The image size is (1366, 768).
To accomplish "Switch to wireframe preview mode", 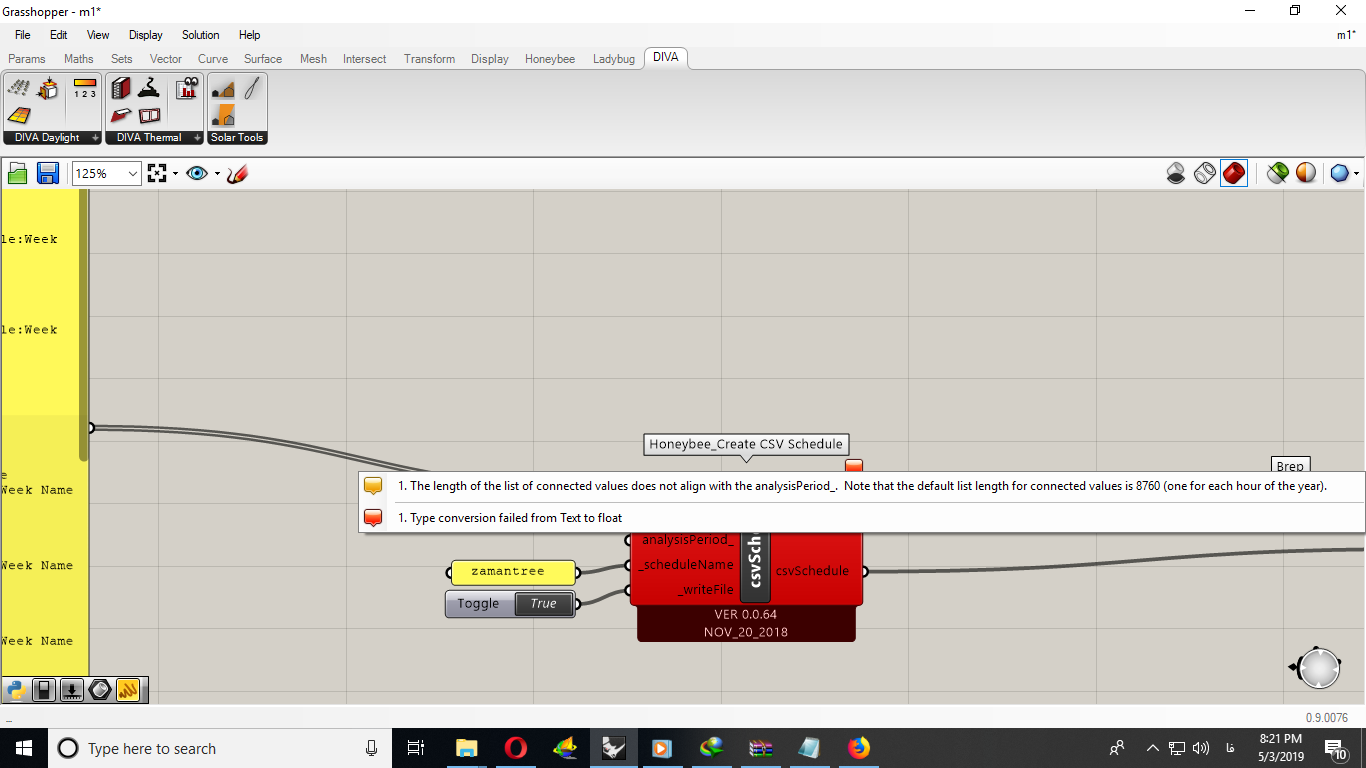I will click(1205, 173).
